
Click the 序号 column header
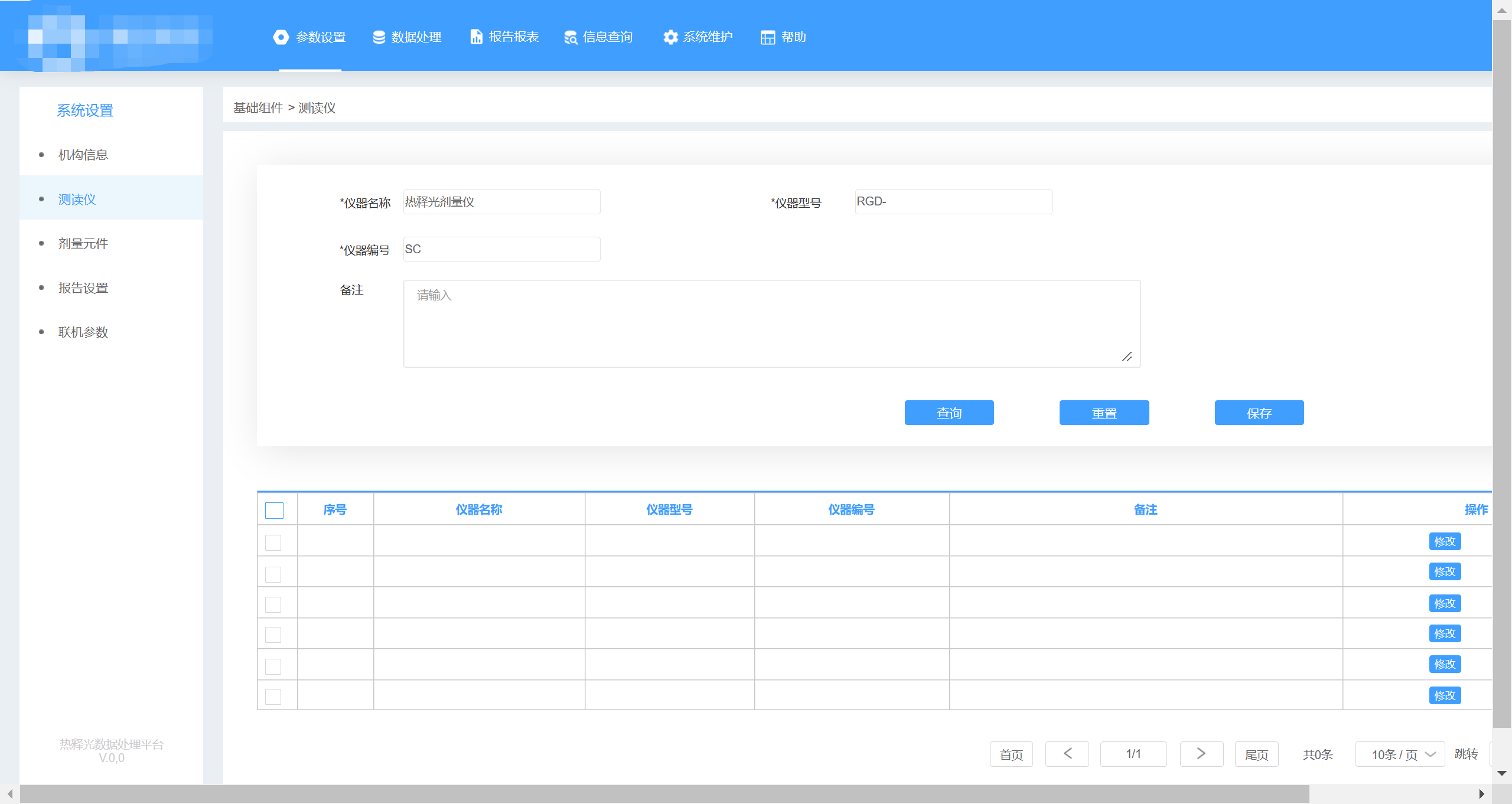[335, 509]
